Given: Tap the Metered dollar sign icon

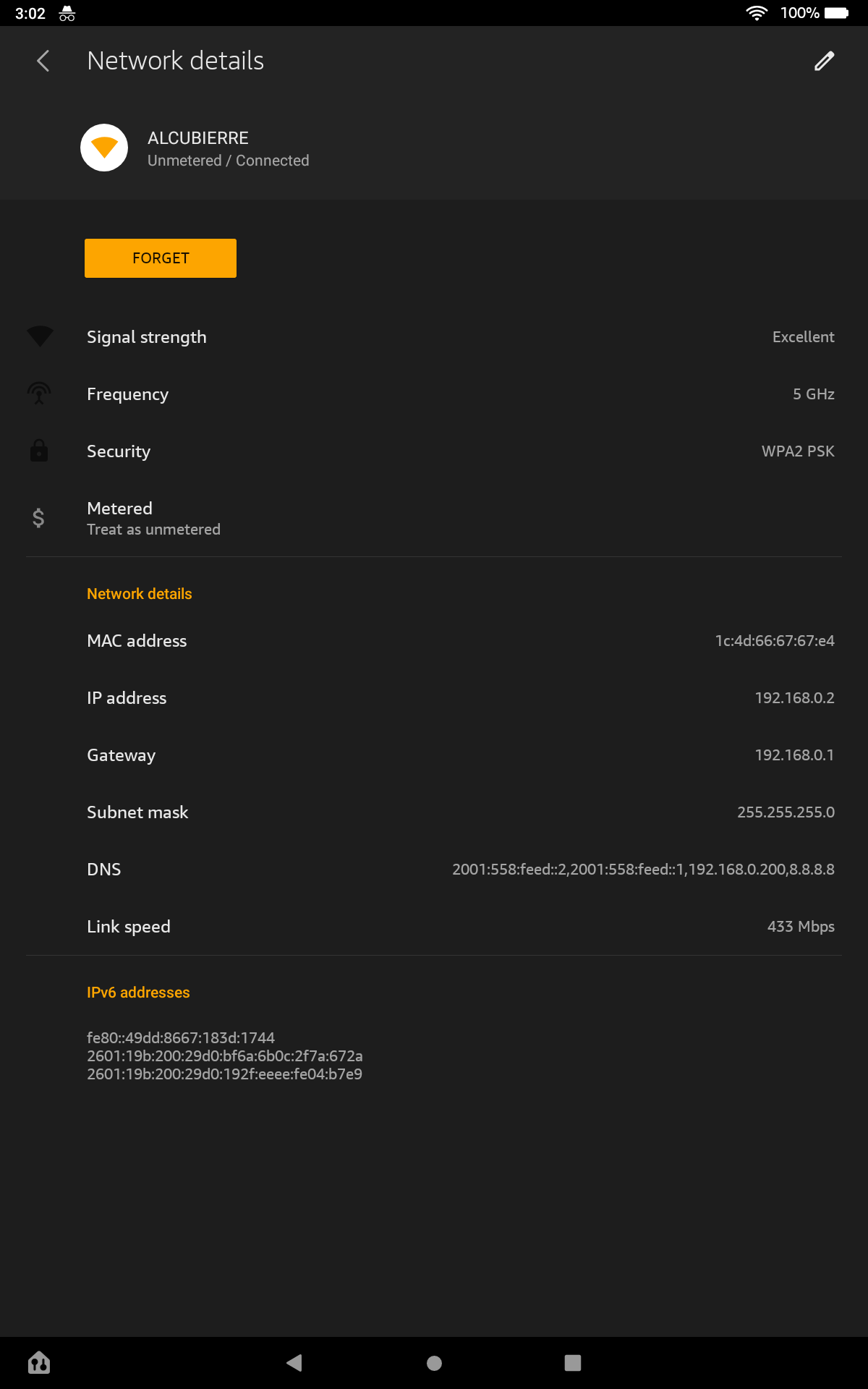Looking at the screenshot, I should [38, 518].
